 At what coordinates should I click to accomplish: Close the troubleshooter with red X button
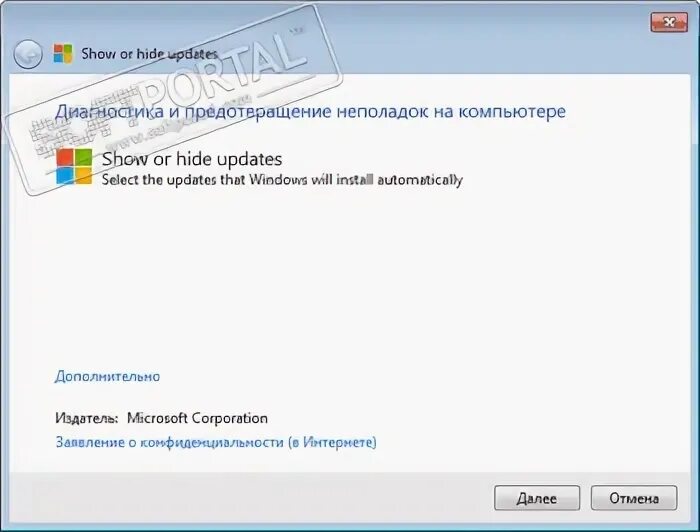click(669, 22)
